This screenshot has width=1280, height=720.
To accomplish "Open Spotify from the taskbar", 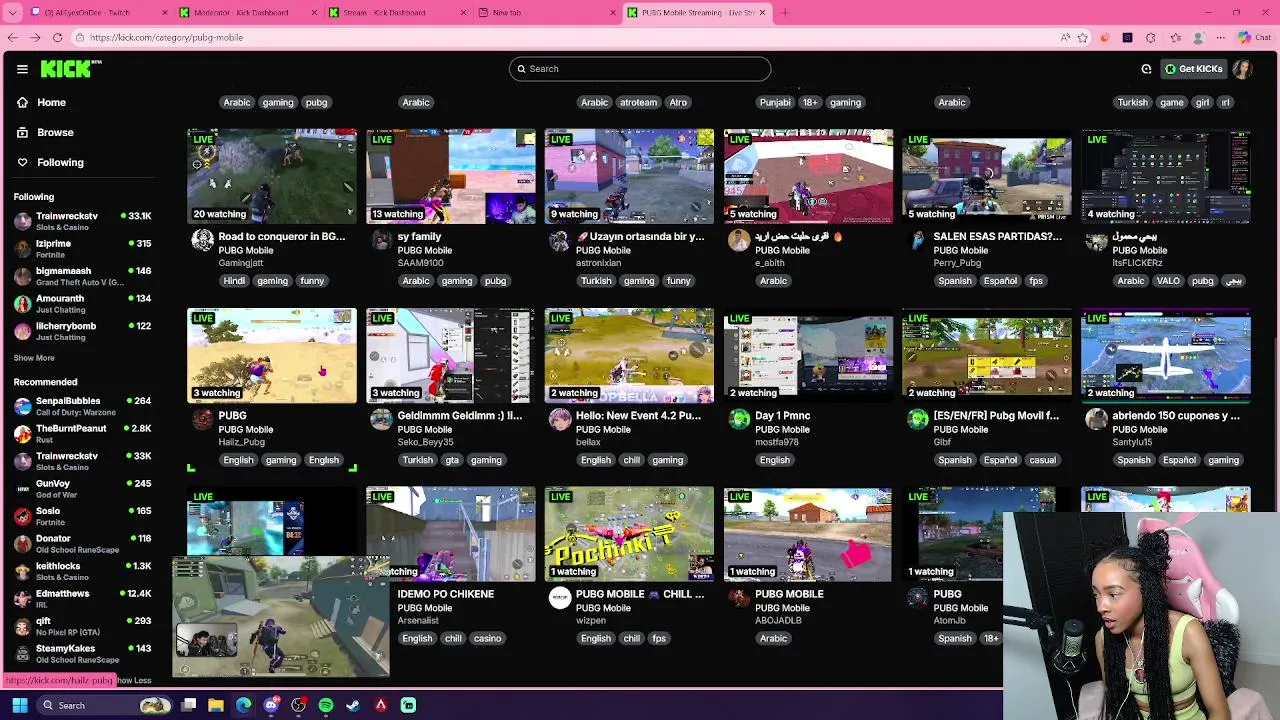I will tap(326, 705).
